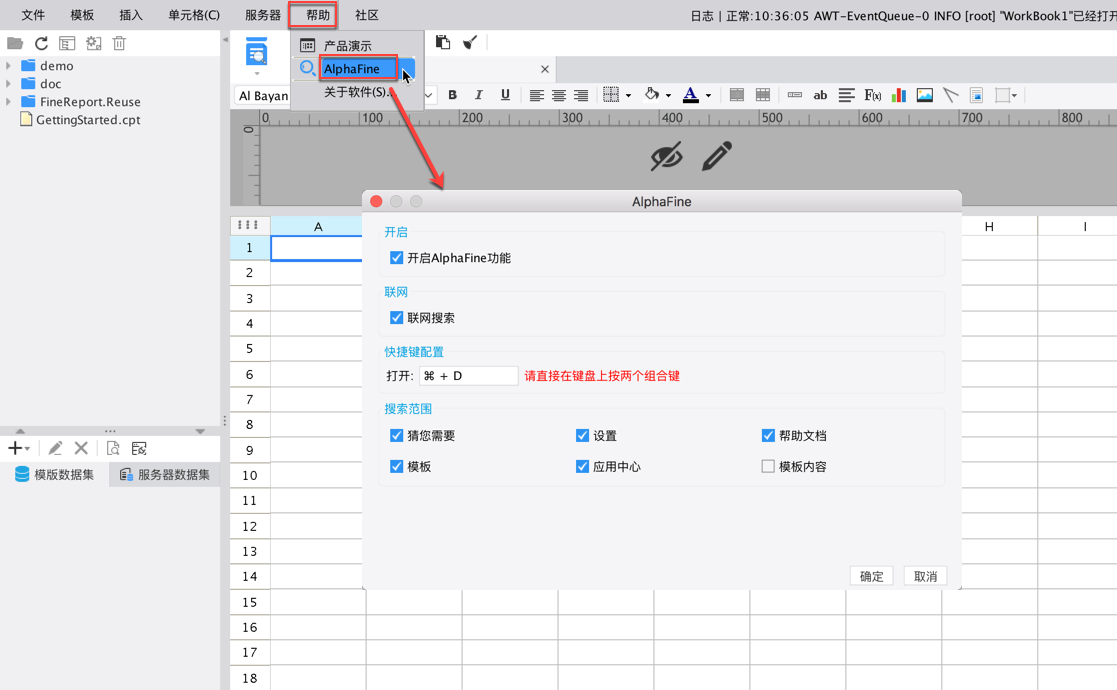Image resolution: width=1117 pixels, height=690 pixels.
Task: Click the format painter brush icon
Action: 470,43
